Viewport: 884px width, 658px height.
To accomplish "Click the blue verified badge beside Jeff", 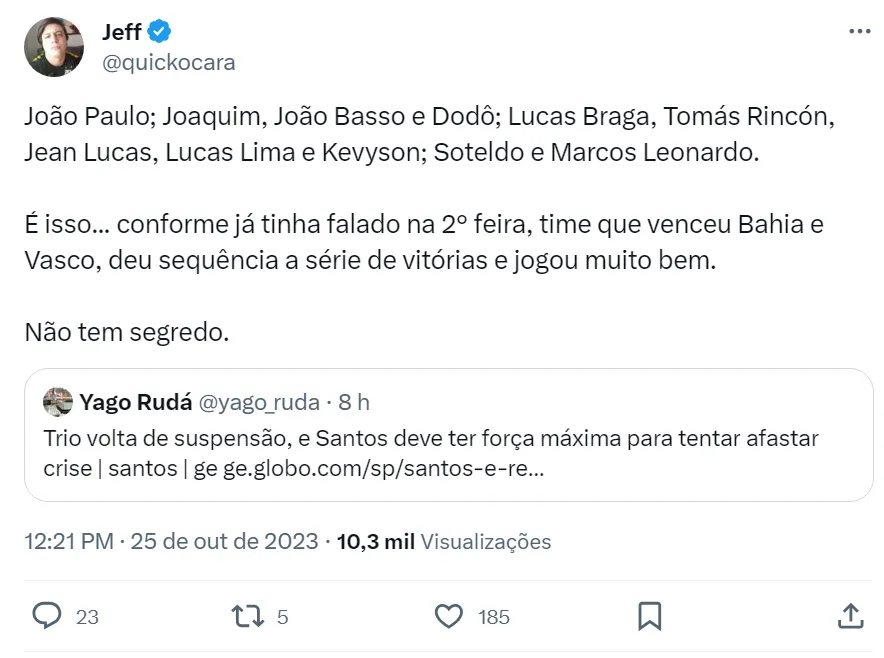I will (160, 32).
